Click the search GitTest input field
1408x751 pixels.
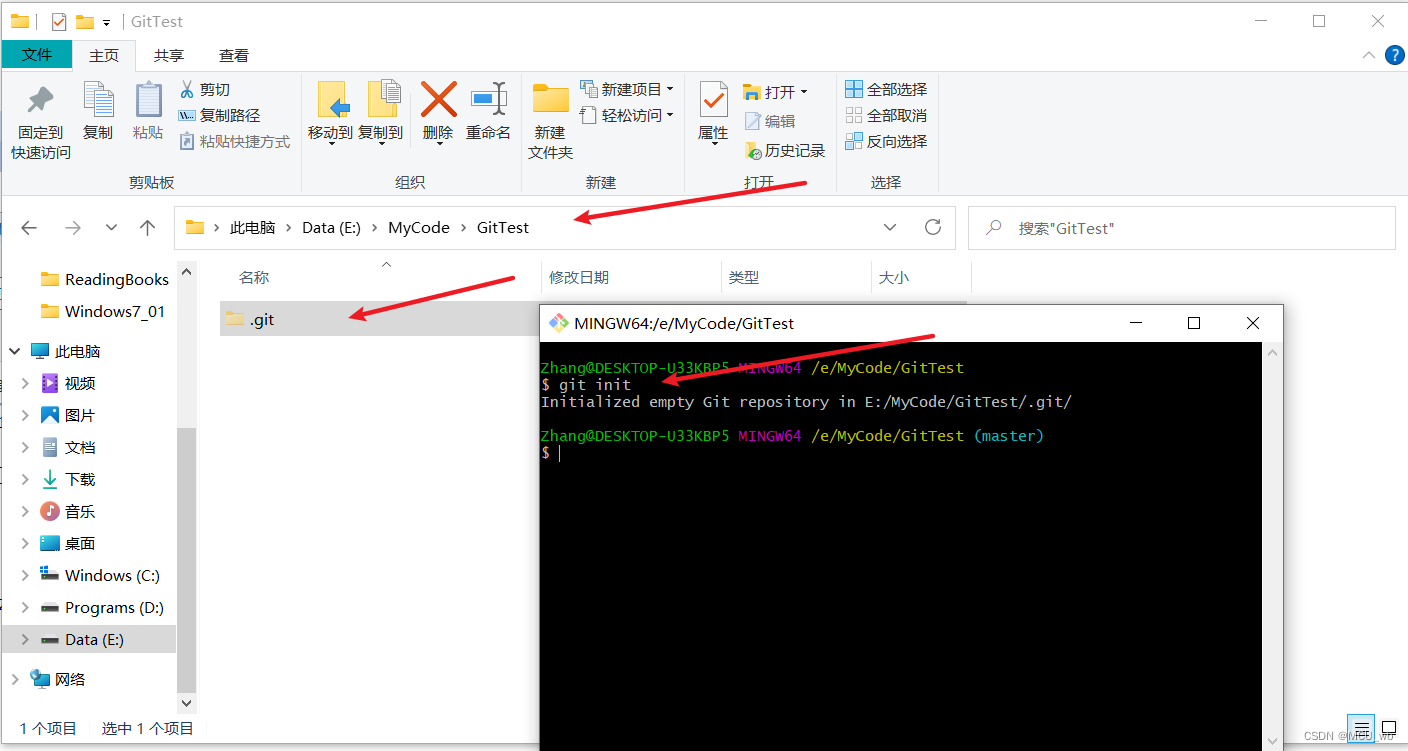point(1182,228)
